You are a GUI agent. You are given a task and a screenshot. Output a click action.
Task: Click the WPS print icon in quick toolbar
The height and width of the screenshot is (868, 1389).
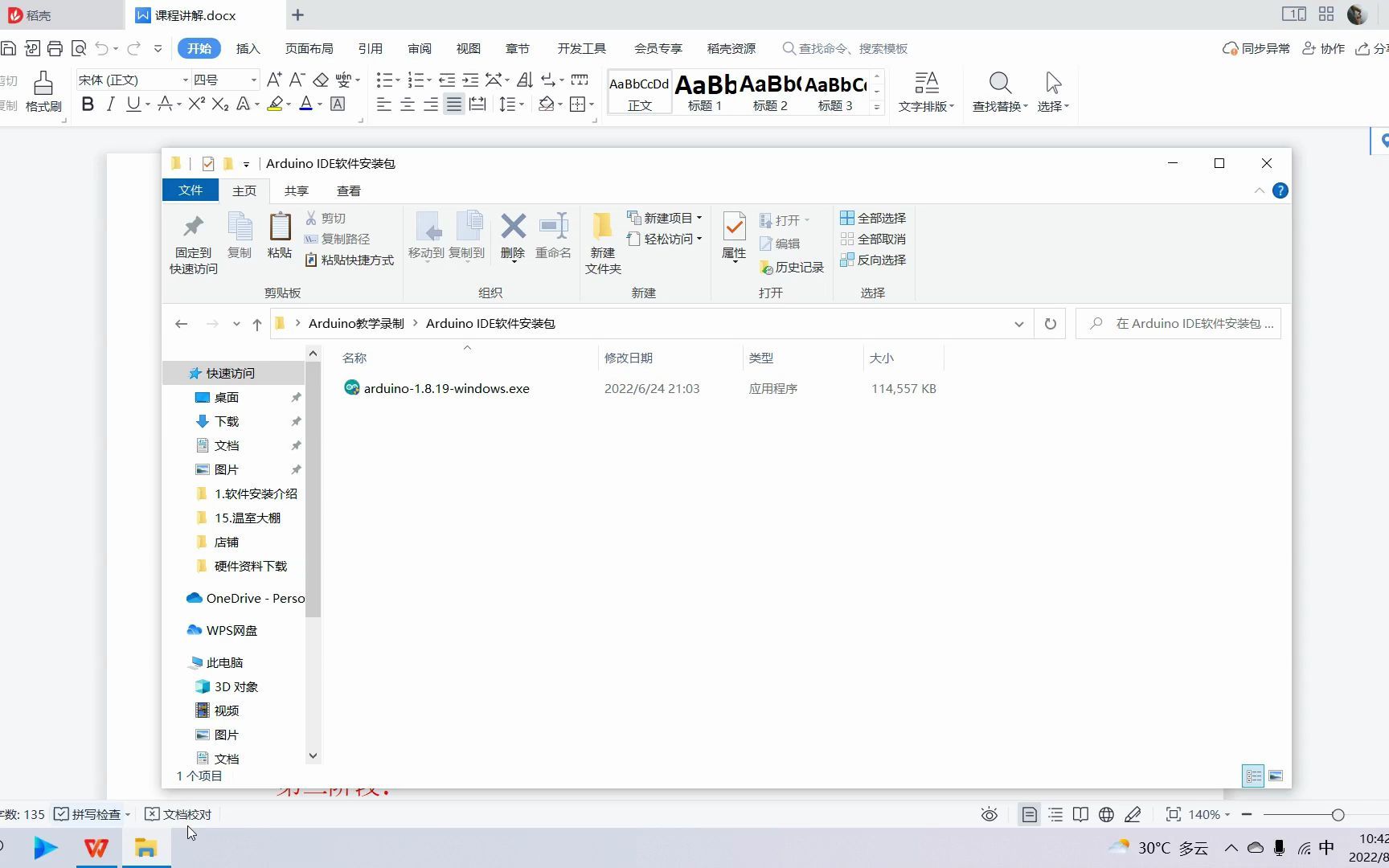pos(55,48)
